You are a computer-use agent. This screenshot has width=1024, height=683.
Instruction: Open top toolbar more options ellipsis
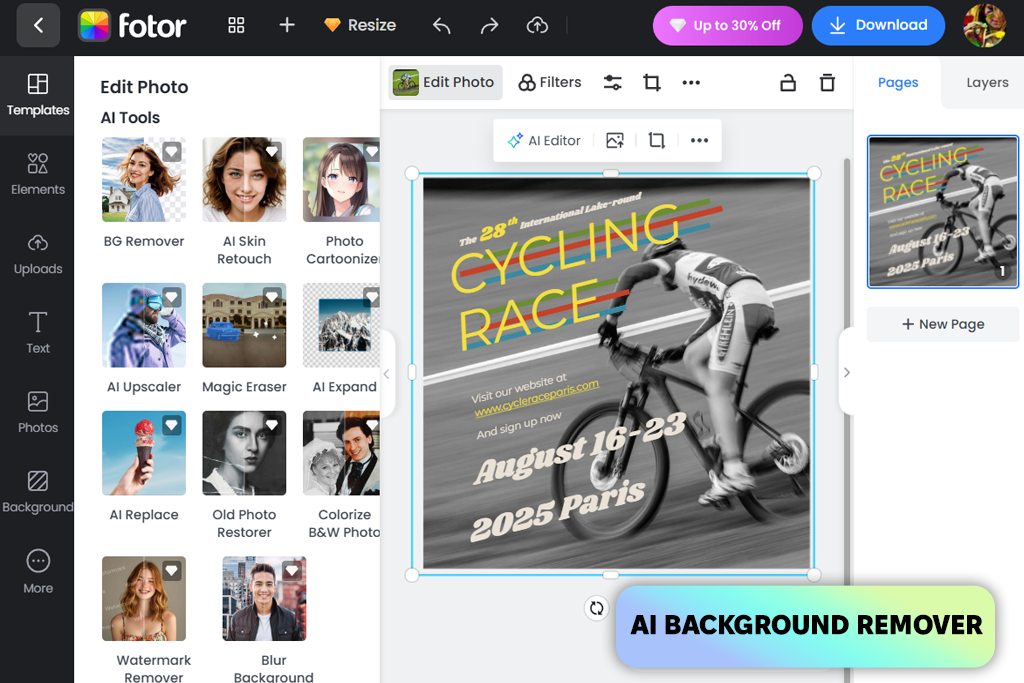(691, 82)
